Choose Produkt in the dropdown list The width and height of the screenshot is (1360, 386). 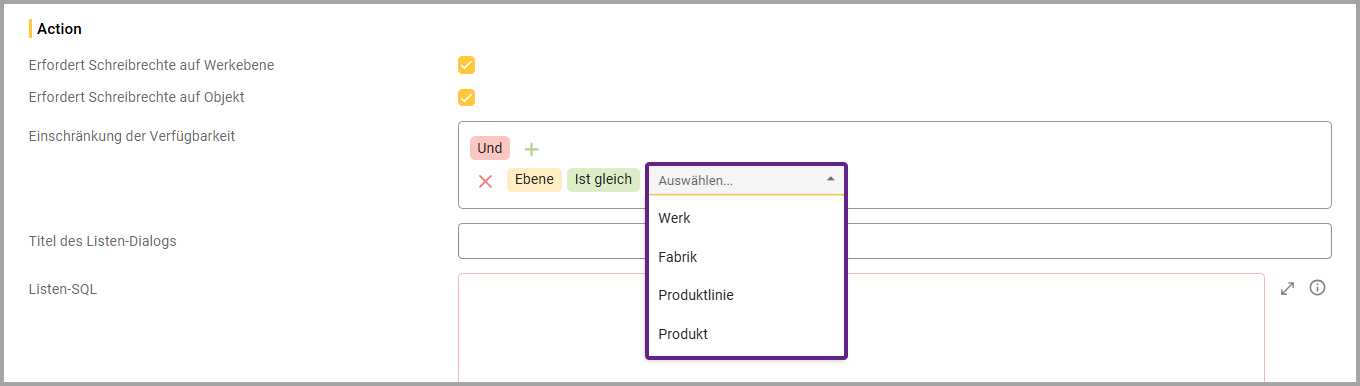click(747, 334)
